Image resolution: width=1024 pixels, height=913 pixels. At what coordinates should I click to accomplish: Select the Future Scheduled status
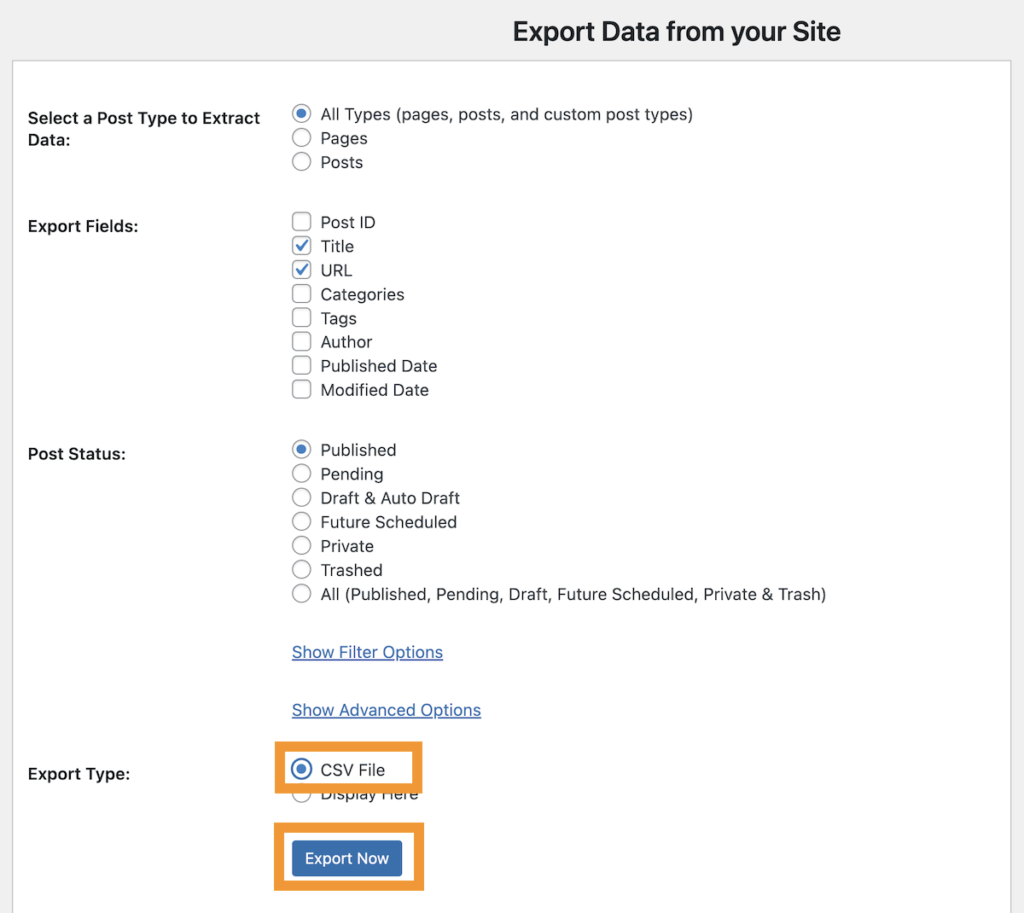pyautogui.click(x=301, y=521)
